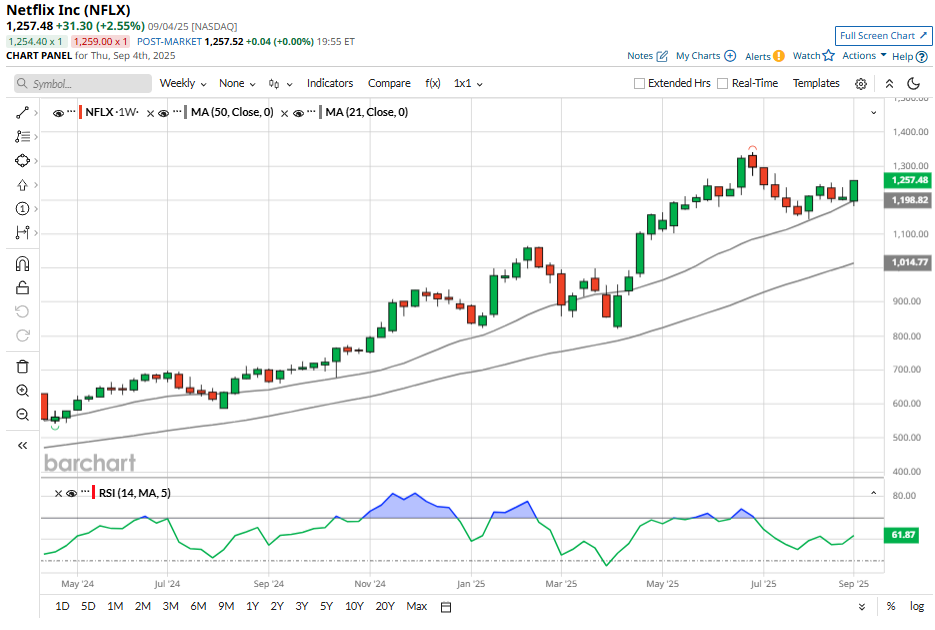This screenshot has height=630, width=935.
Task: Open the custom date range calendar icon
Action: click(445, 607)
